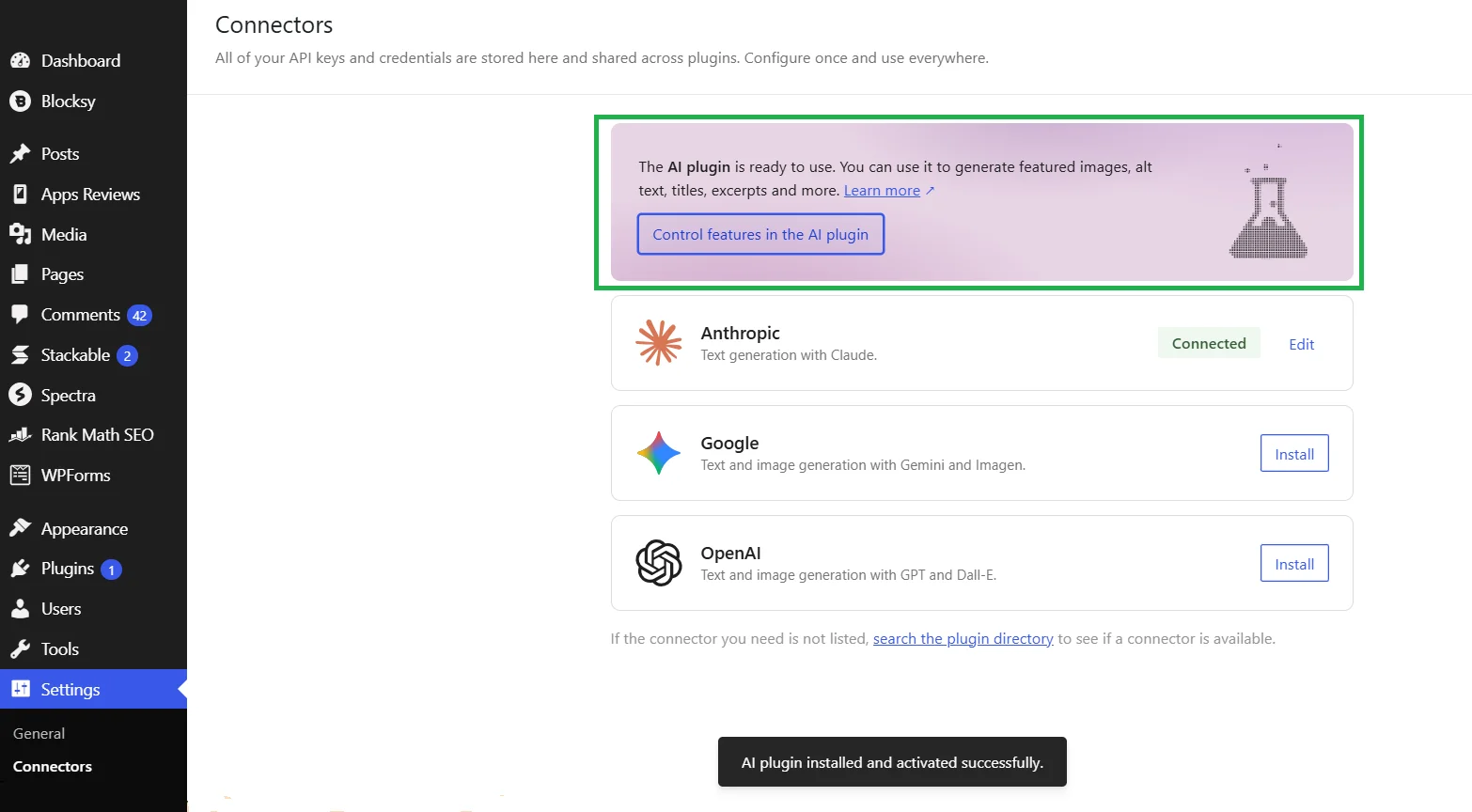Click the Dashboard gauge icon

[20, 60]
